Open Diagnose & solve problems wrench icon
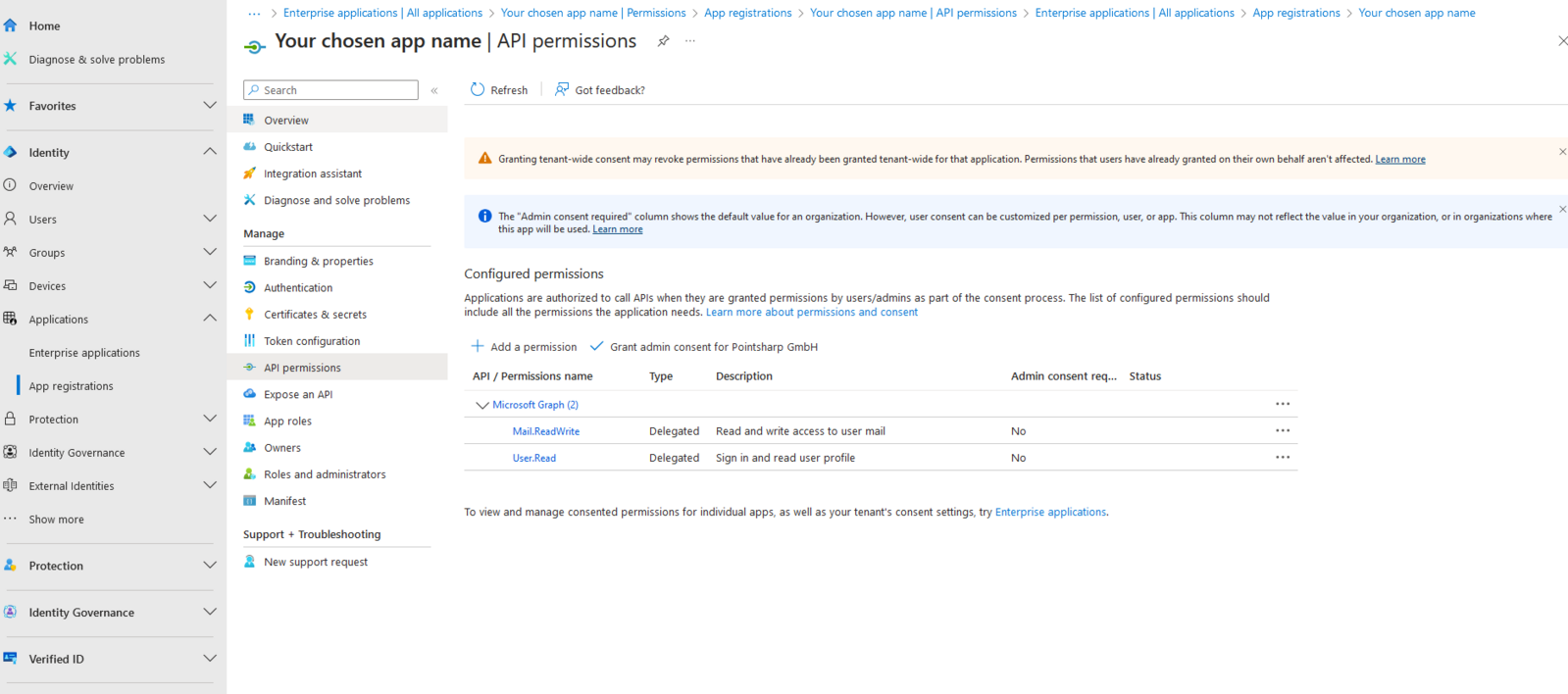1568x694 pixels. [x=11, y=59]
